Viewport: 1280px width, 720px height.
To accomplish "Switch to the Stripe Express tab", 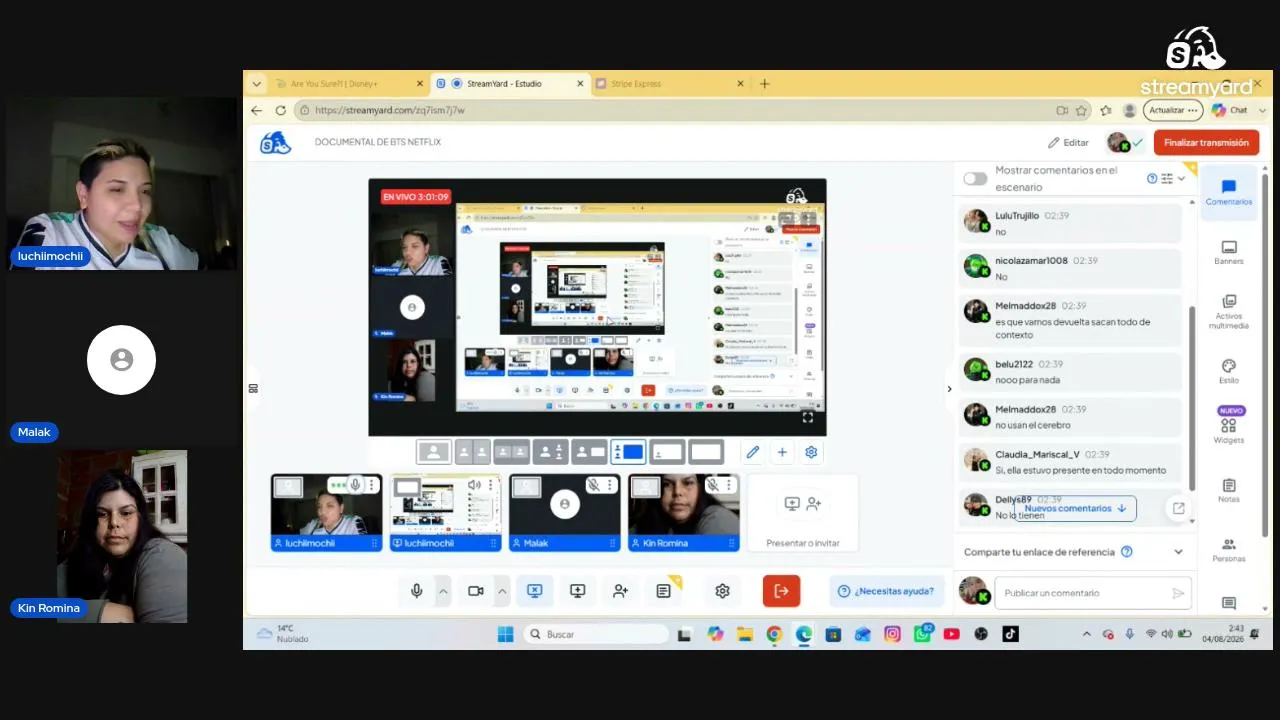I will pos(670,84).
